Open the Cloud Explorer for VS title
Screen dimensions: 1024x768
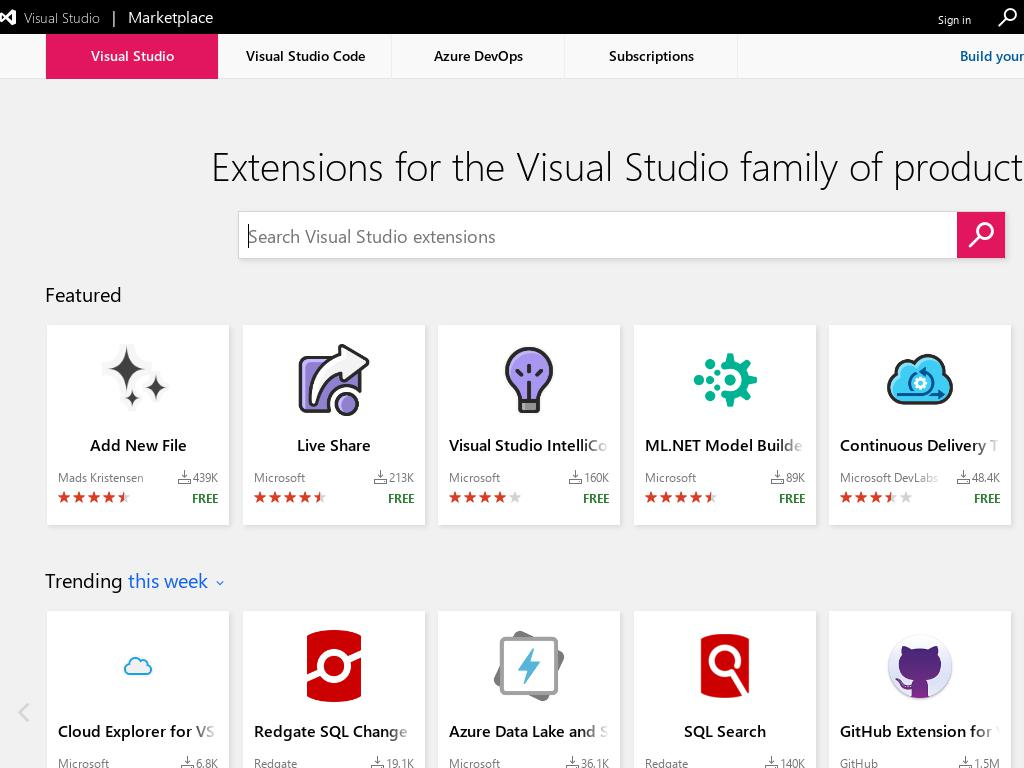point(136,731)
